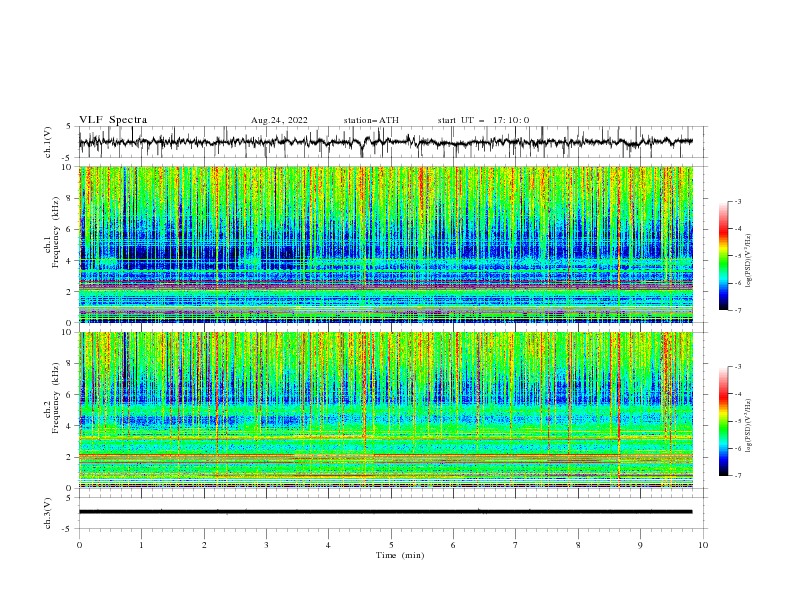Screen dimensions: 792x612
Task: Click the '-3' tick of ch.2 colorbar
Action: [737, 367]
